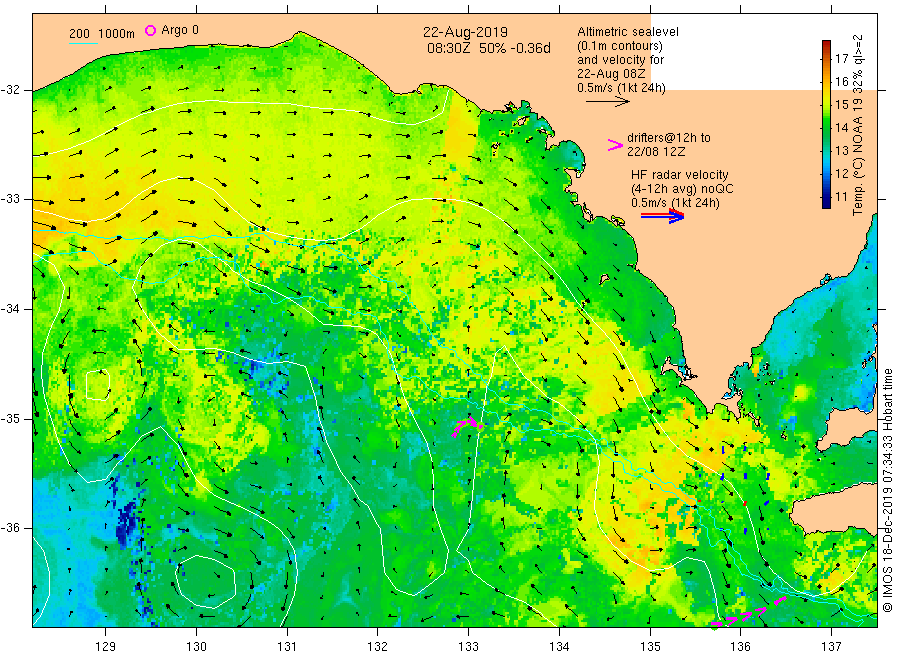Click the 17 value on the colorbar
Viewport: 900px width, 660px height.
coord(841,59)
